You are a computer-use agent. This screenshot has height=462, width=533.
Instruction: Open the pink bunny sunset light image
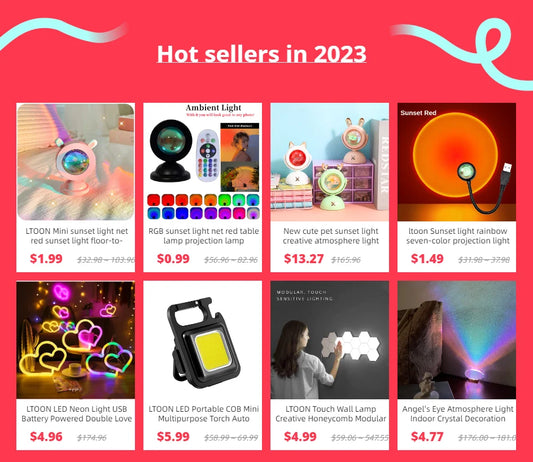coord(75,162)
